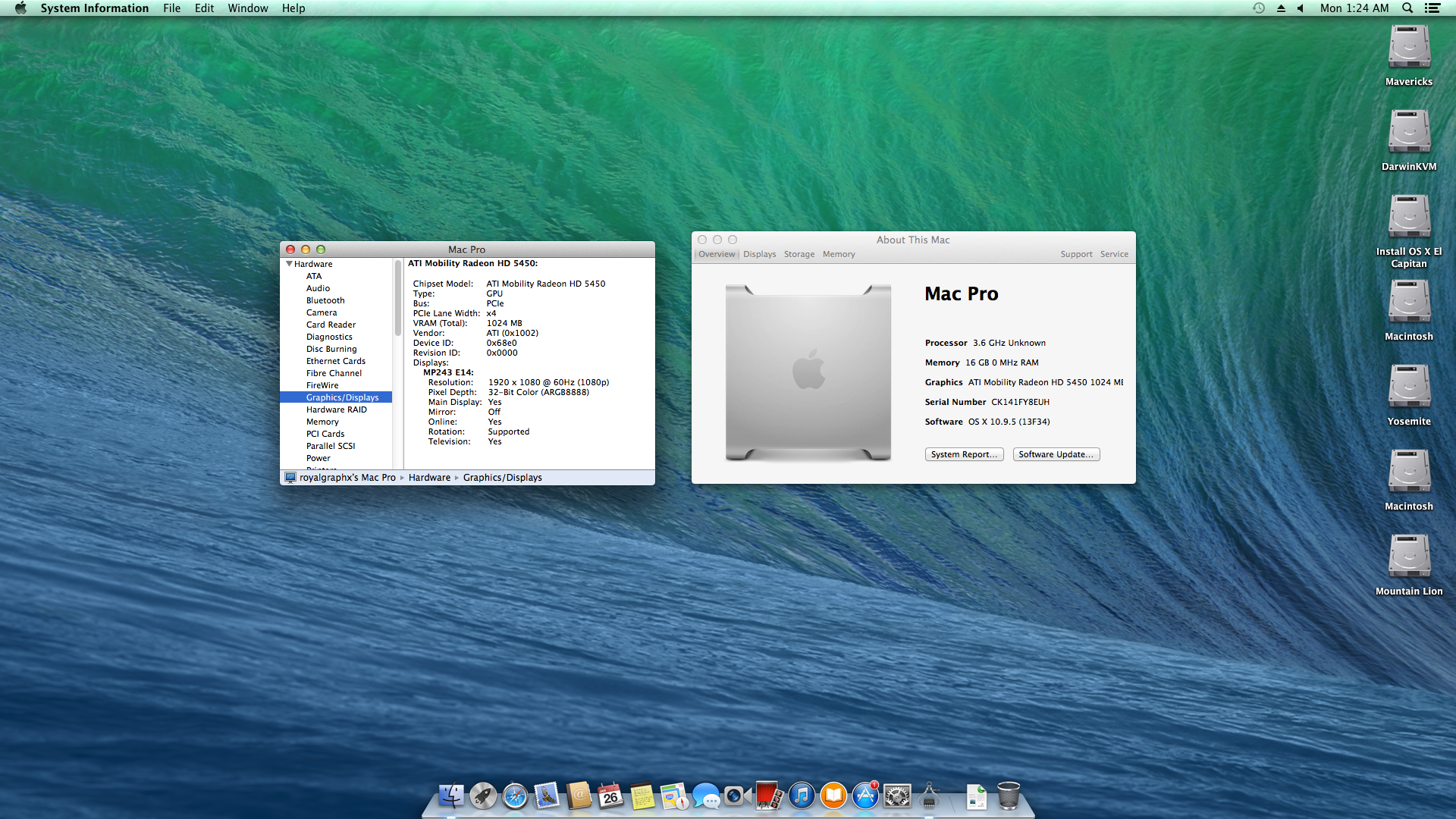Screen dimensions: 1456x819
Task: Open the Apple menu
Action: coord(20,8)
